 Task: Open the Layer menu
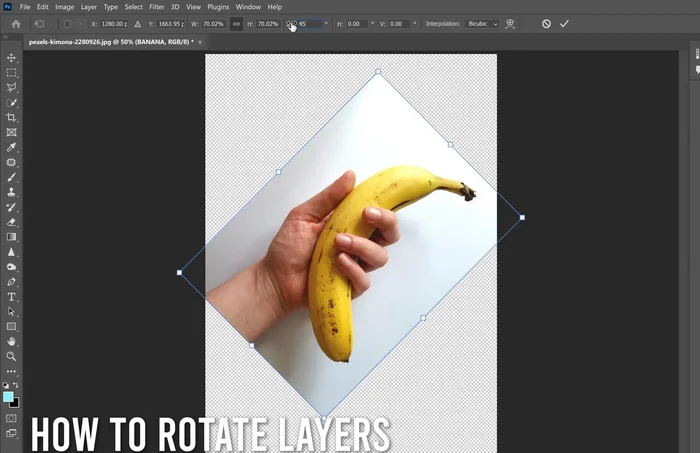coord(89,7)
